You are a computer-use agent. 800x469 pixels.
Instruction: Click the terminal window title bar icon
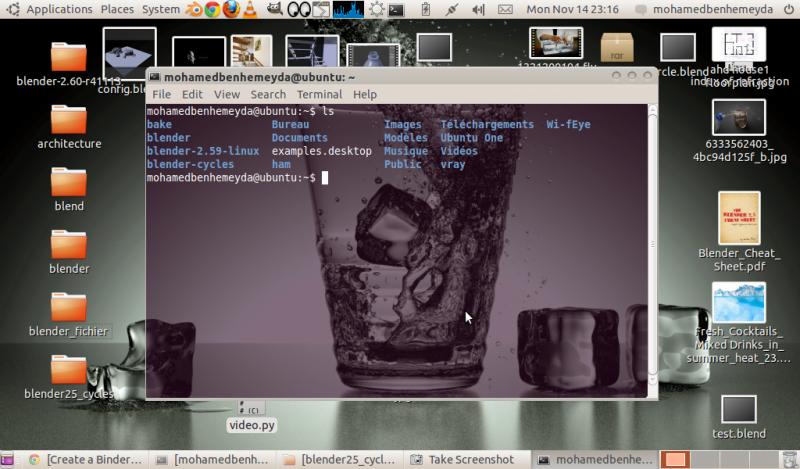pyautogui.click(x=154, y=77)
